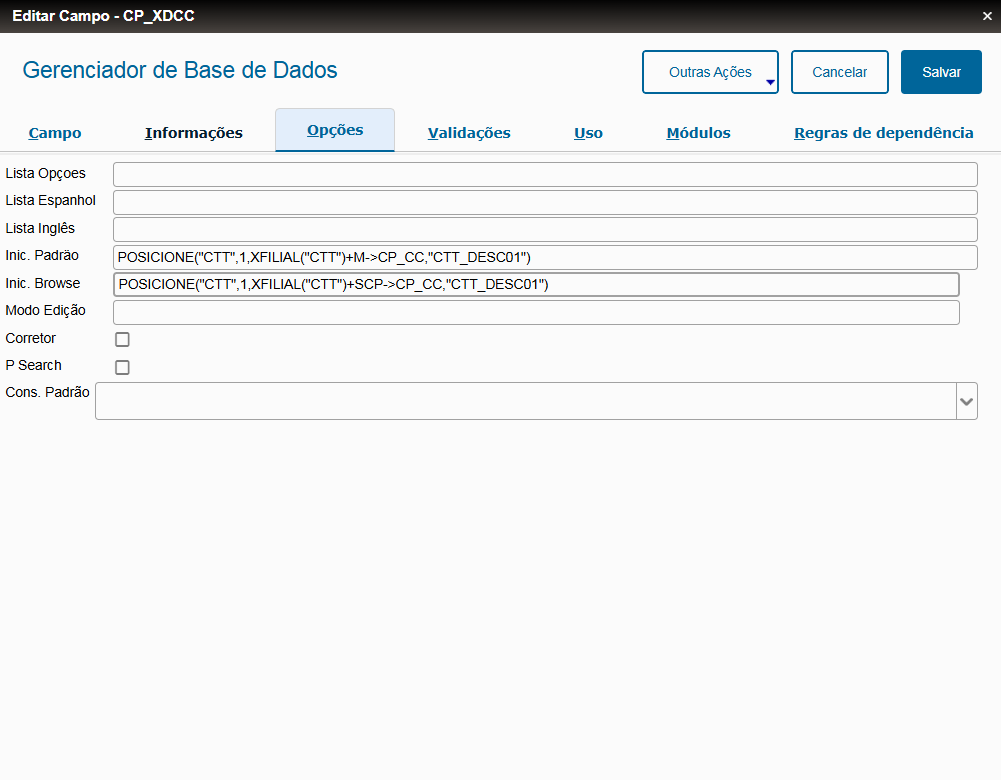
Task: Go to the Validações tab
Action: point(469,133)
